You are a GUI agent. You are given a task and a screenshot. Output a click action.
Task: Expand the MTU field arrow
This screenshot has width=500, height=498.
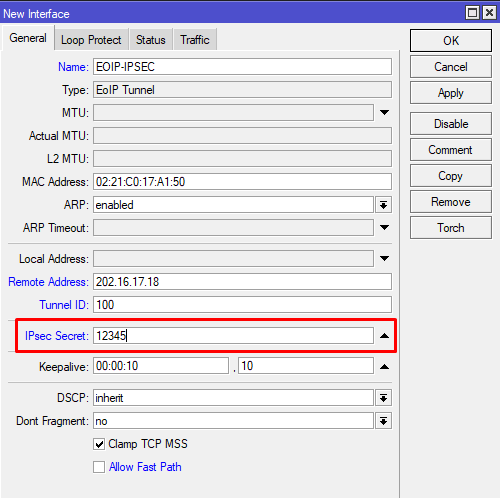coord(384,113)
